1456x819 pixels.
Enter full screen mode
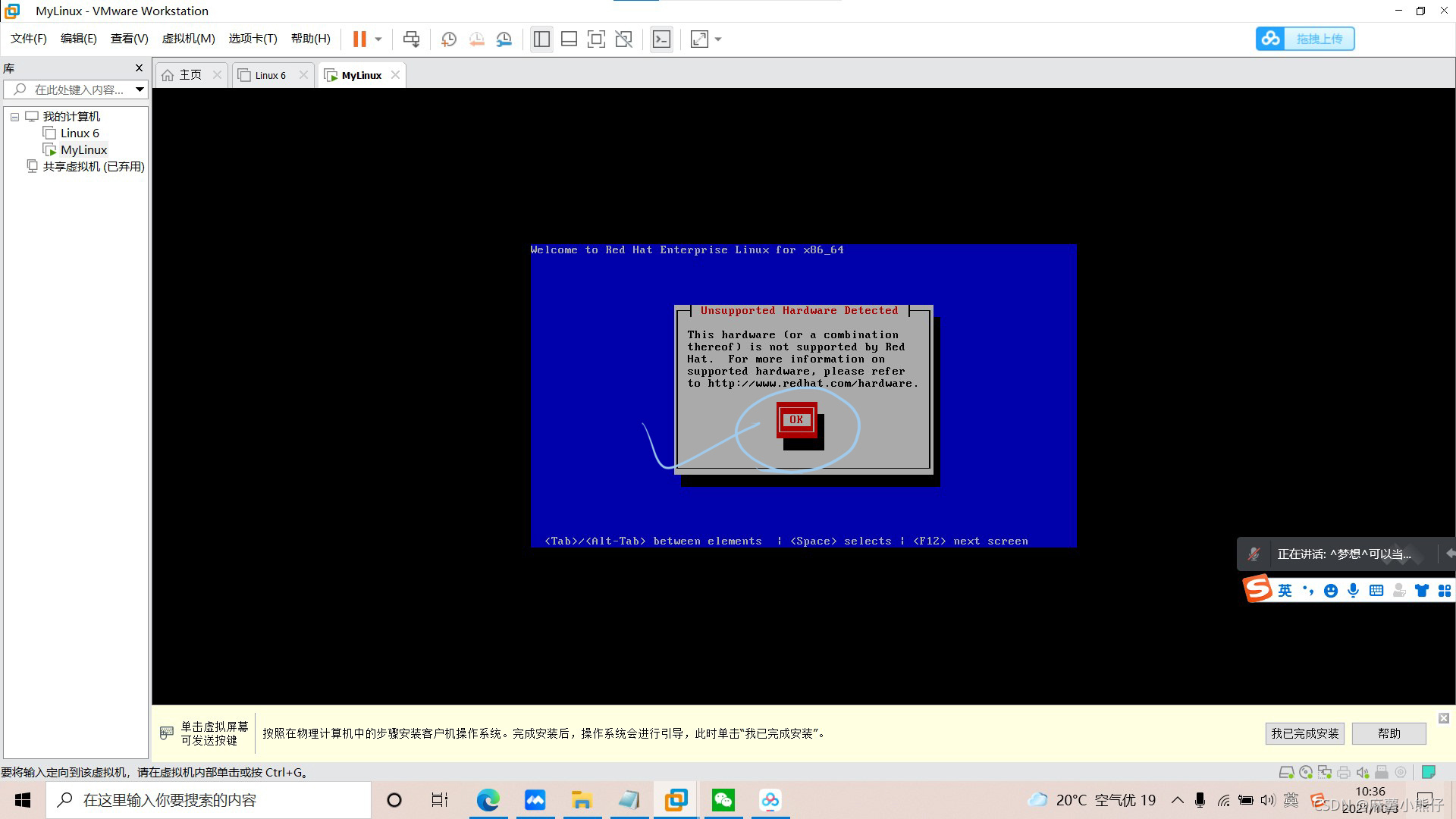click(596, 39)
